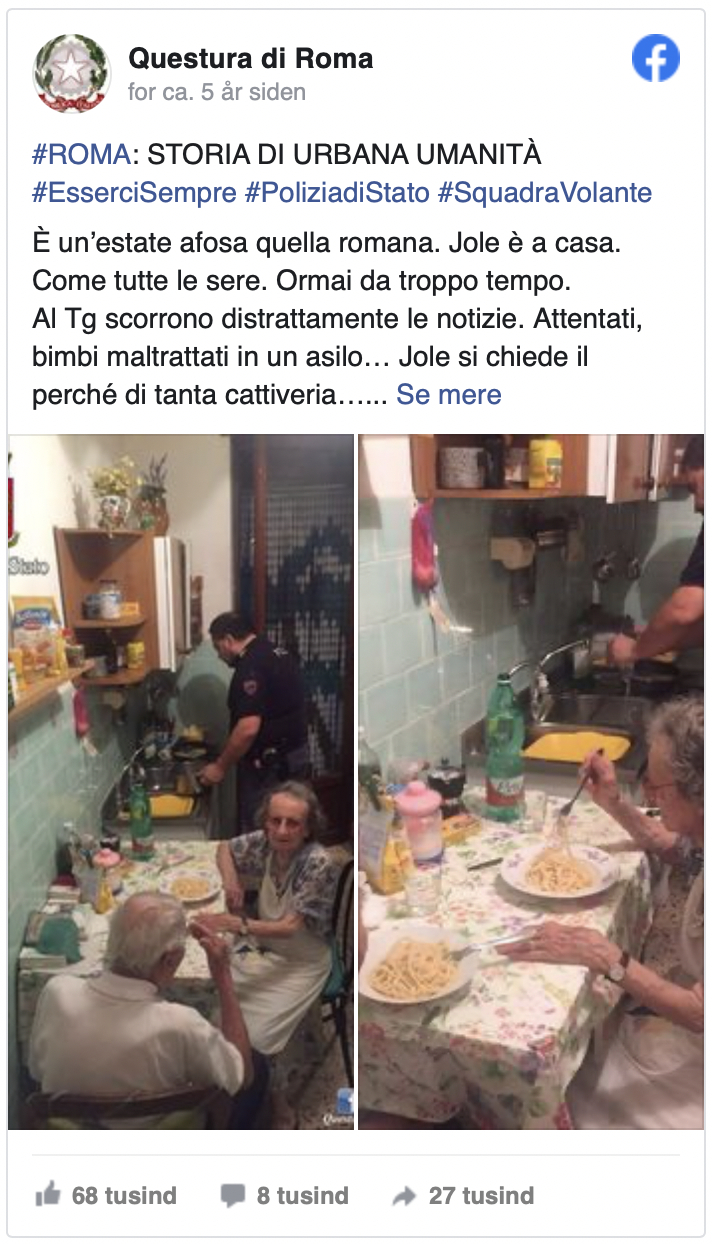Expand the post text with 'Se mere'
712x1244 pixels.
click(x=449, y=394)
